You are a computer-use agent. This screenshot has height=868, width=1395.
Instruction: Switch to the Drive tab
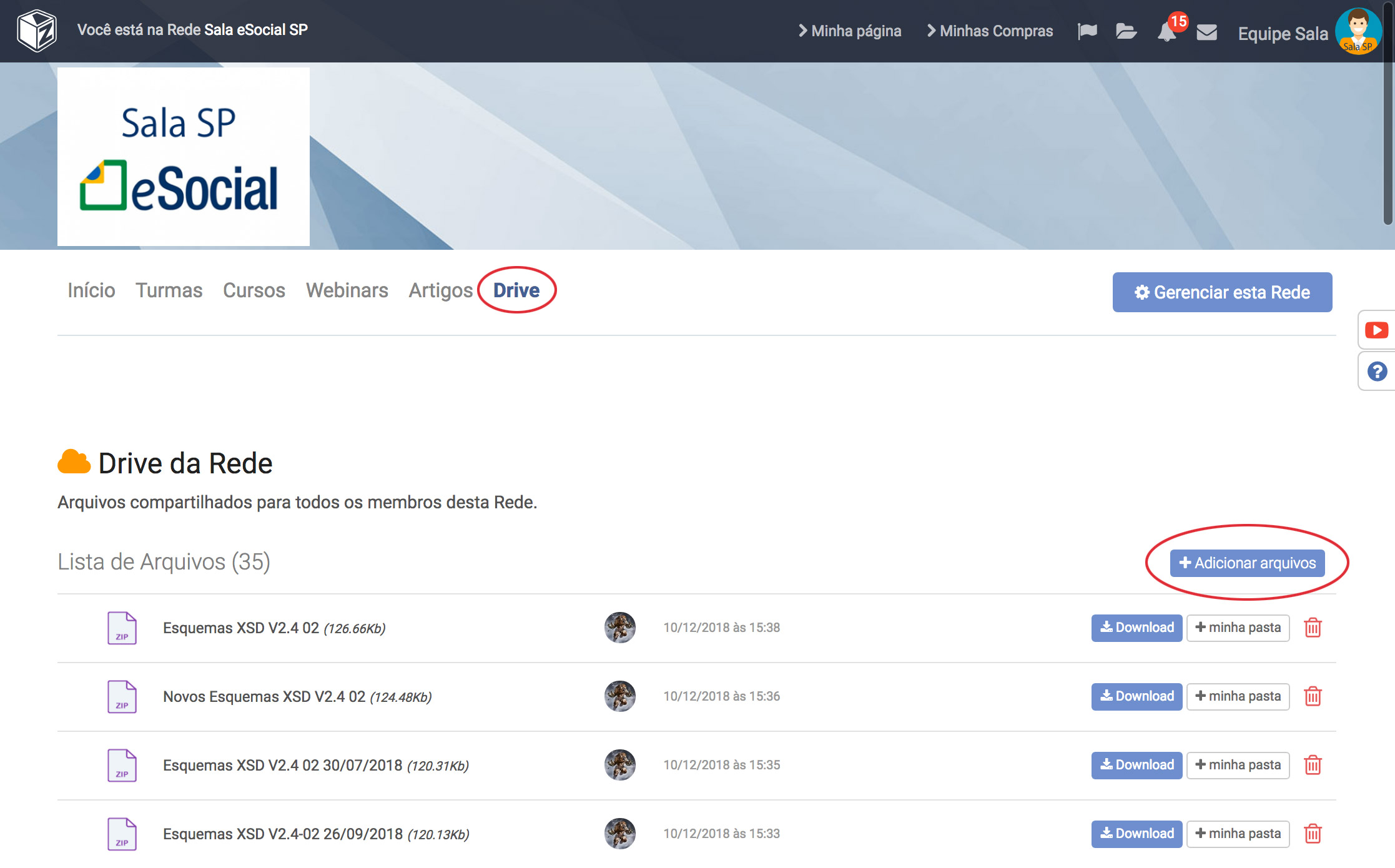tap(516, 290)
